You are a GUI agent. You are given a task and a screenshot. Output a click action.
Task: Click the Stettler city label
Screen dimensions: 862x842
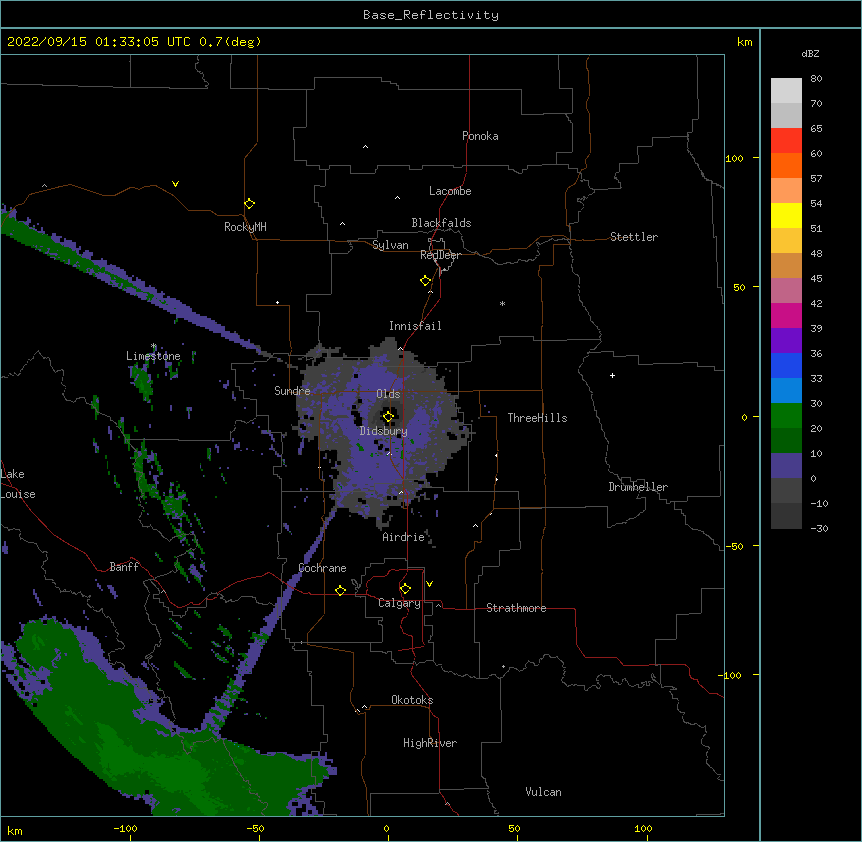634,237
